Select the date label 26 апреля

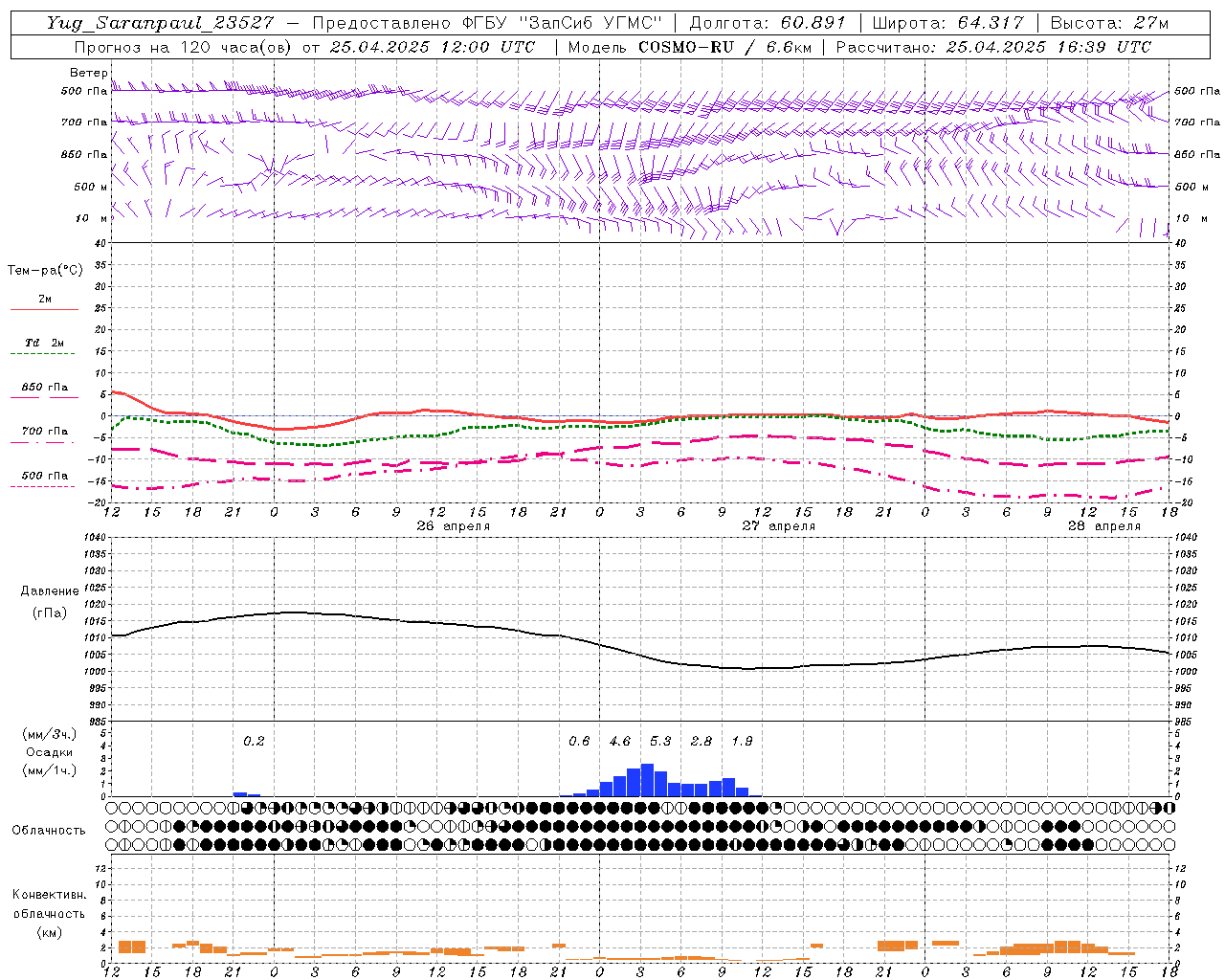click(x=453, y=525)
